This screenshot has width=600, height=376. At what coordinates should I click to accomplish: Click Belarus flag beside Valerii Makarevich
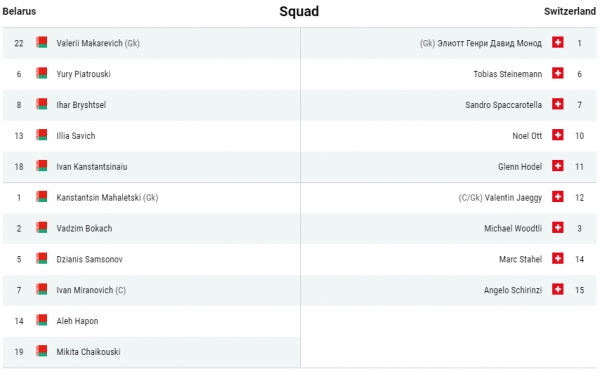click(42, 42)
